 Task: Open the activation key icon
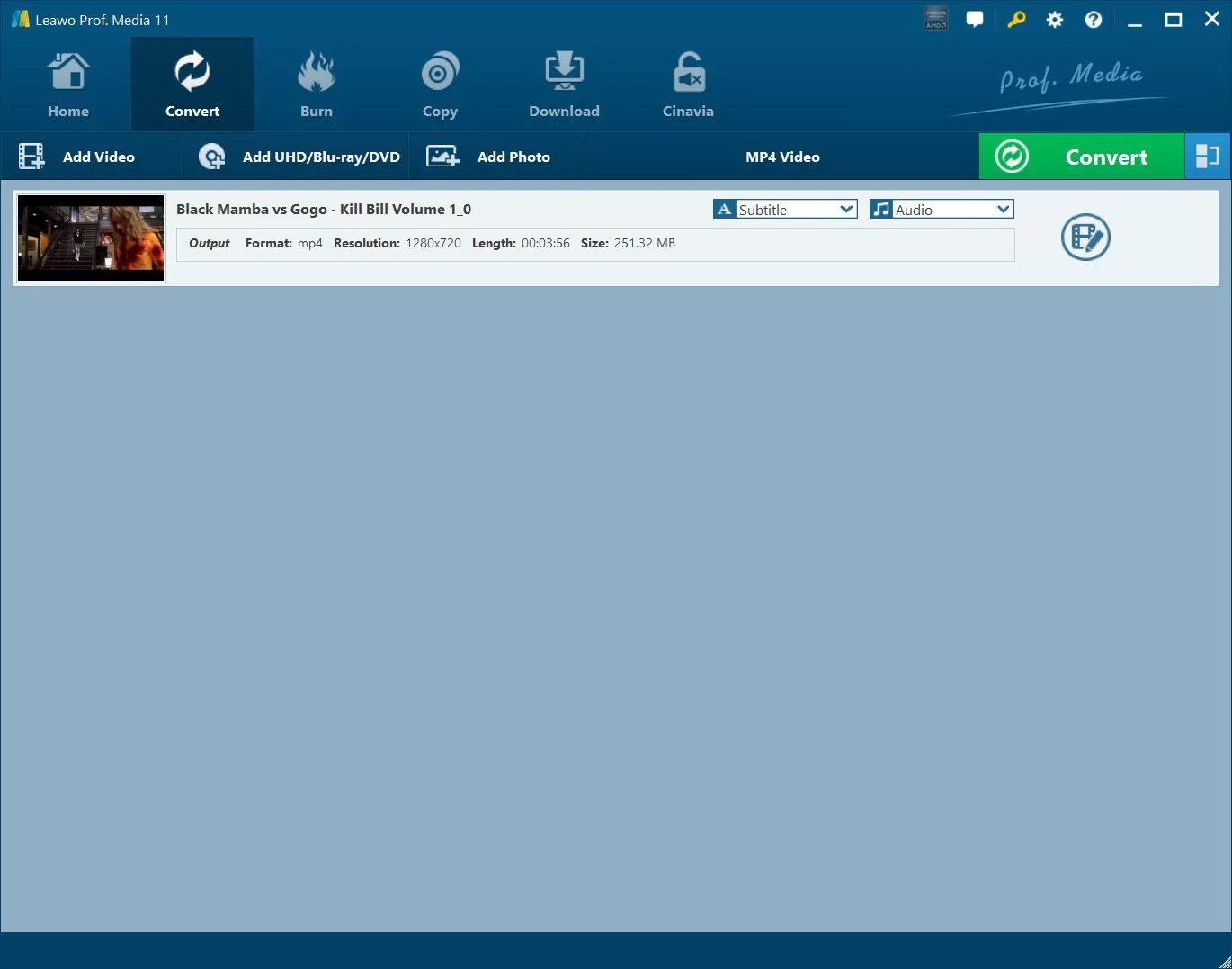(x=1016, y=19)
